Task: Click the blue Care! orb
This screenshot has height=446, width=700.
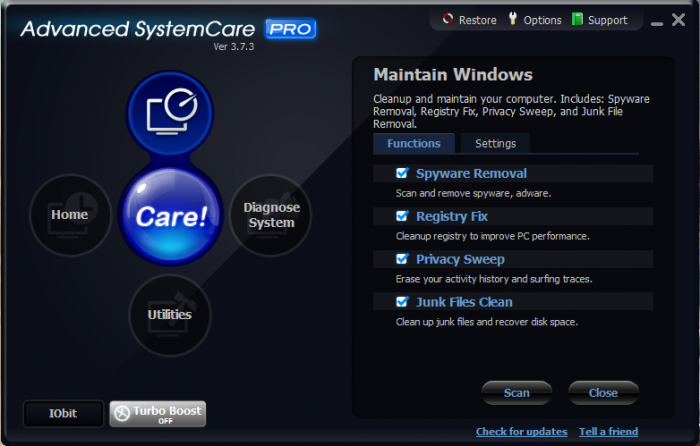Action: 171,216
